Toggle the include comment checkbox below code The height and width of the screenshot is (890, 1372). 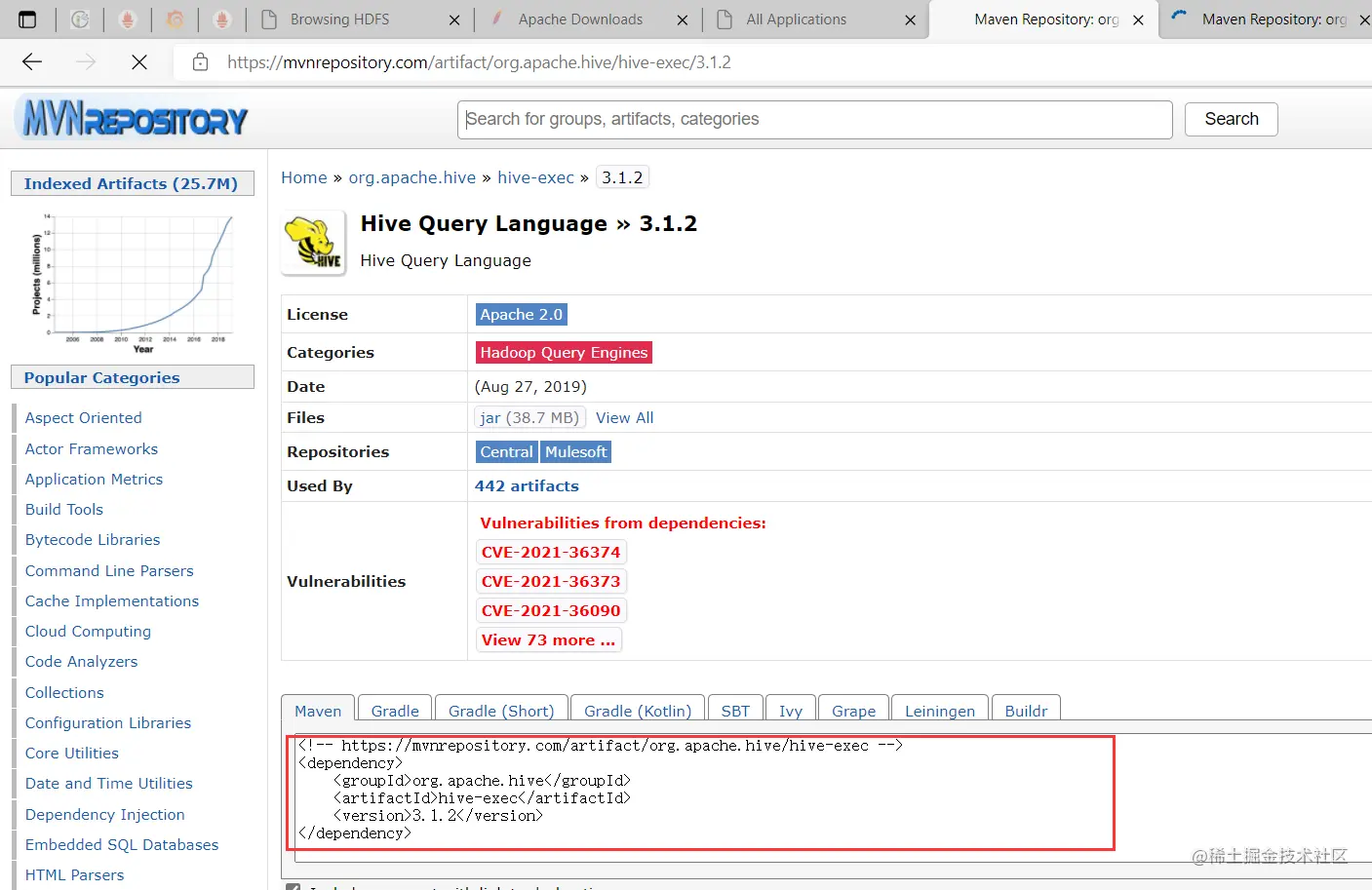point(293,887)
